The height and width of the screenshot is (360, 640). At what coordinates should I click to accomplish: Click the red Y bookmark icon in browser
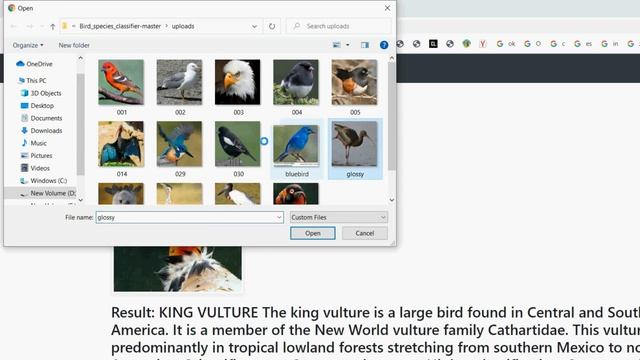[483, 44]
